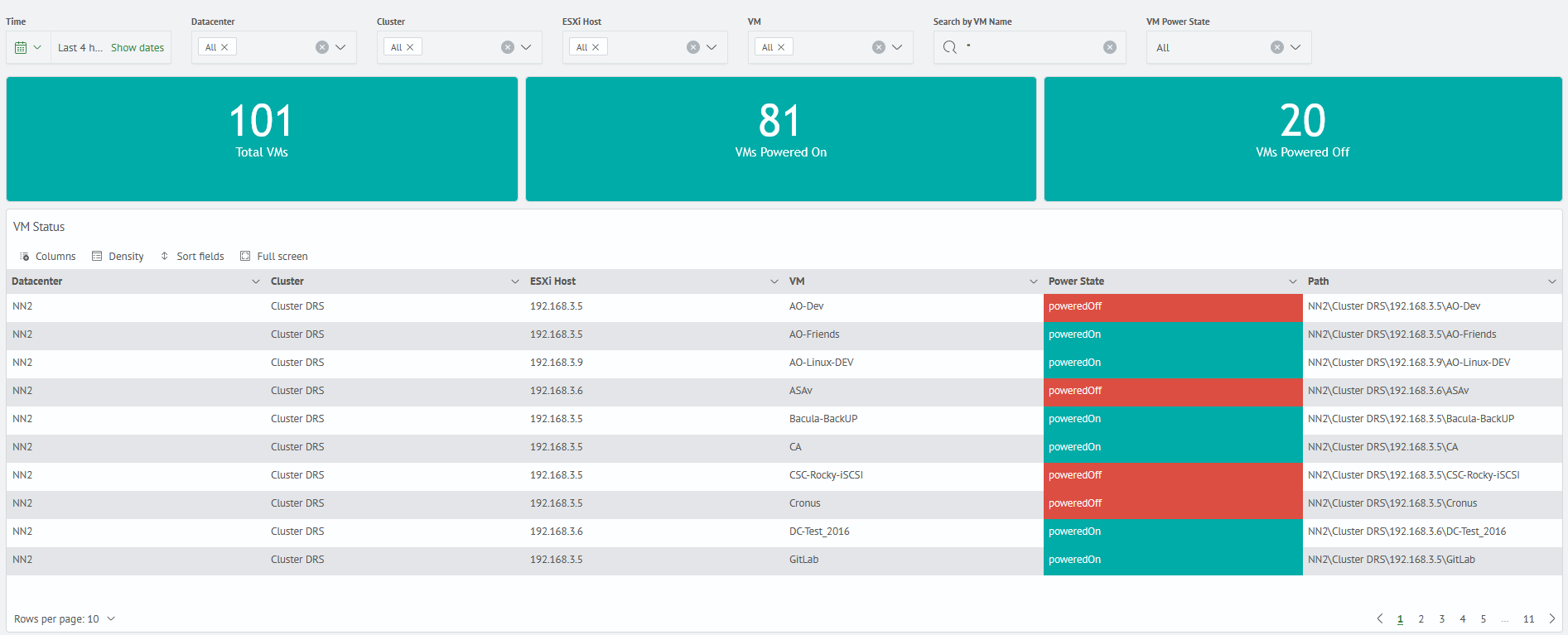Go to page 5
Image resolution: width=1568 pixels, height=635 pixels.
(x=1484, y=619)
